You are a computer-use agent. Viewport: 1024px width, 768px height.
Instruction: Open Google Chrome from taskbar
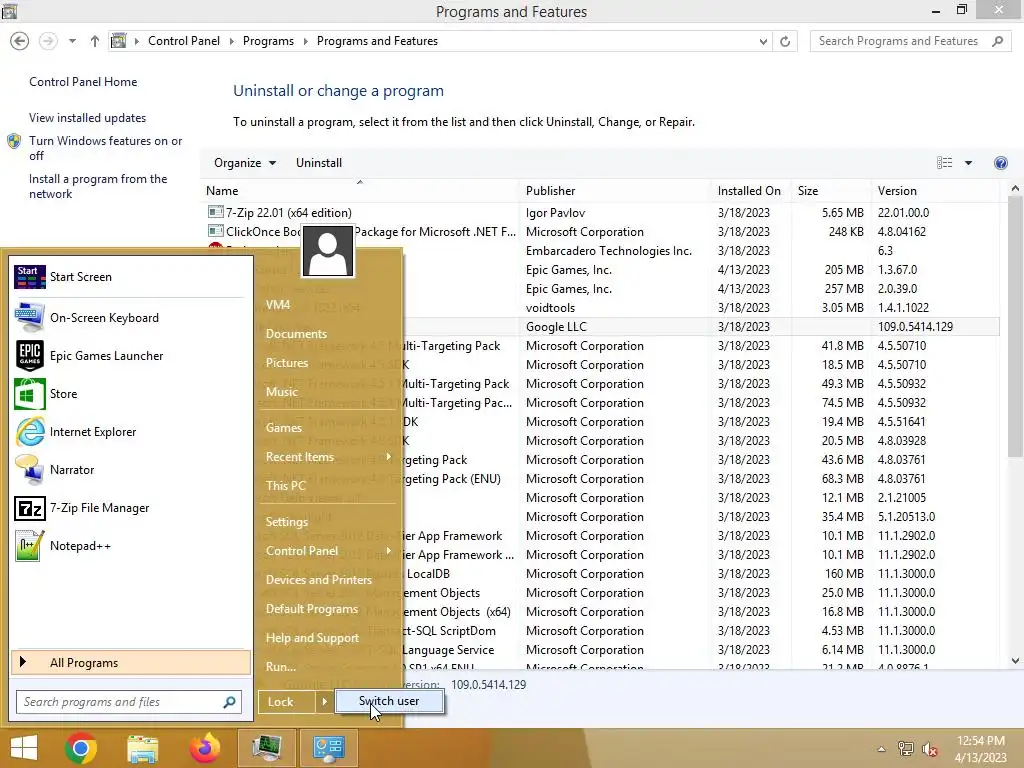pos(81,748)
